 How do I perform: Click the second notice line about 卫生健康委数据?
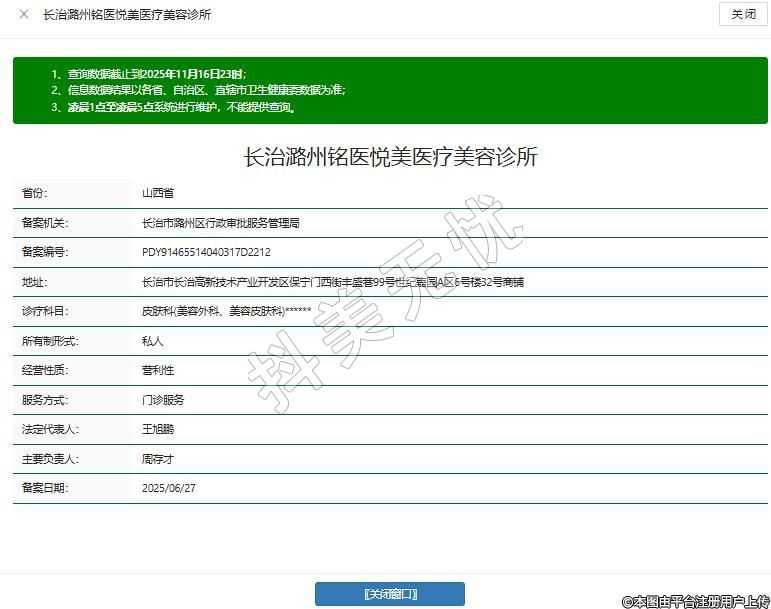click(x=198, y=90)
